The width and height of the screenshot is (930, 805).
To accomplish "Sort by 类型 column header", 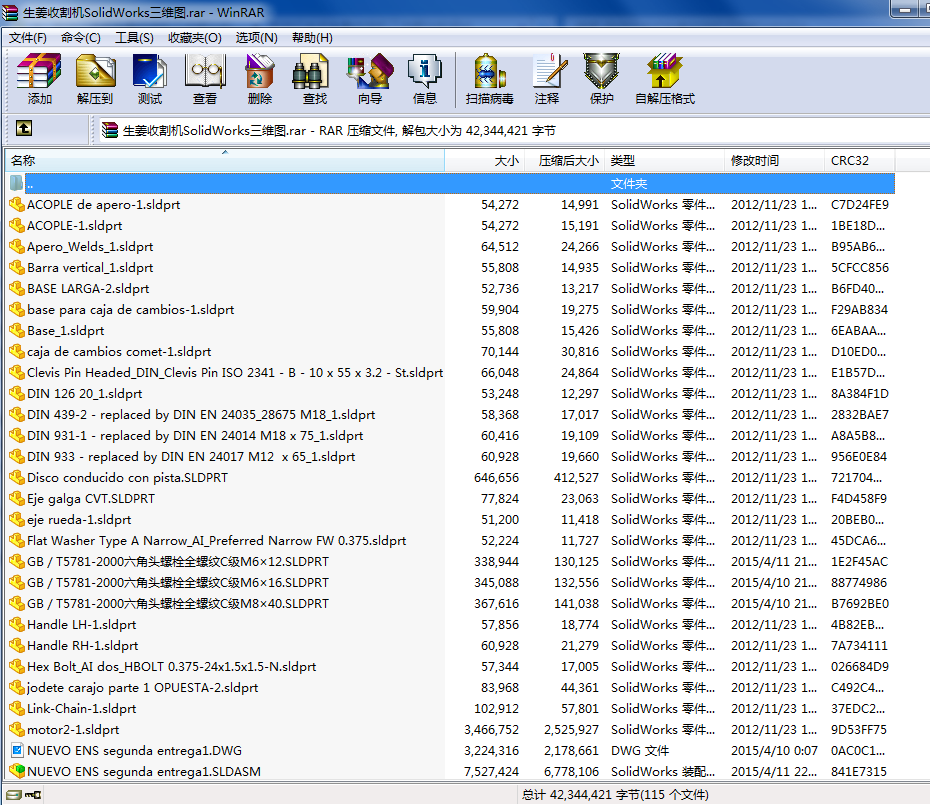I will (x=664, y=160).
